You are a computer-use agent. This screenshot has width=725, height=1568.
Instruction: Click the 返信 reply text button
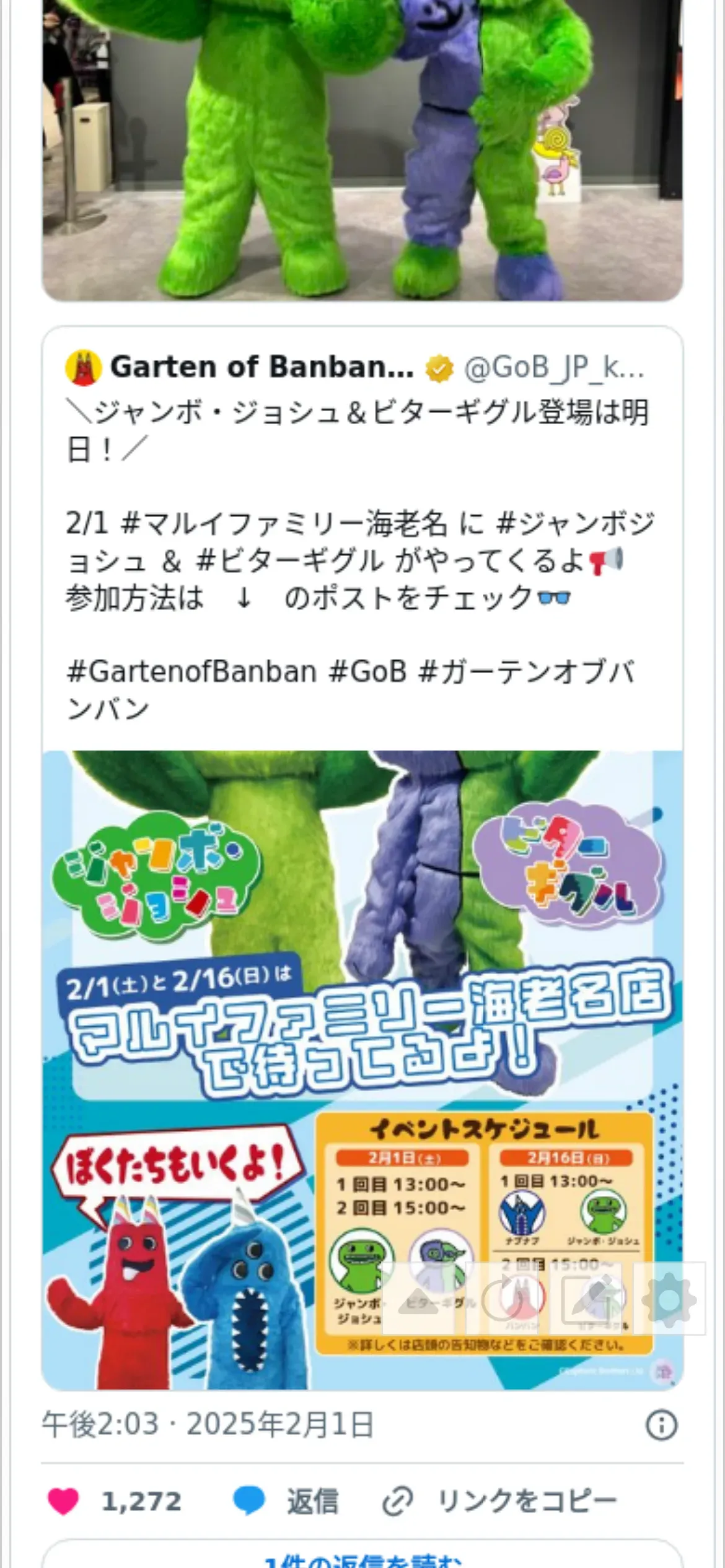point(312,1502)
